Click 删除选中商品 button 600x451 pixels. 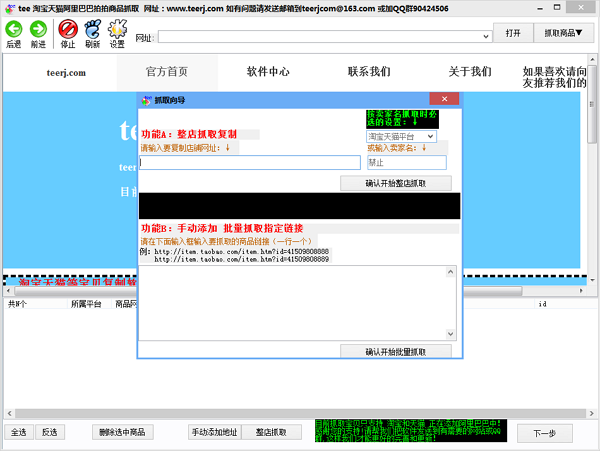click(122, 432)
